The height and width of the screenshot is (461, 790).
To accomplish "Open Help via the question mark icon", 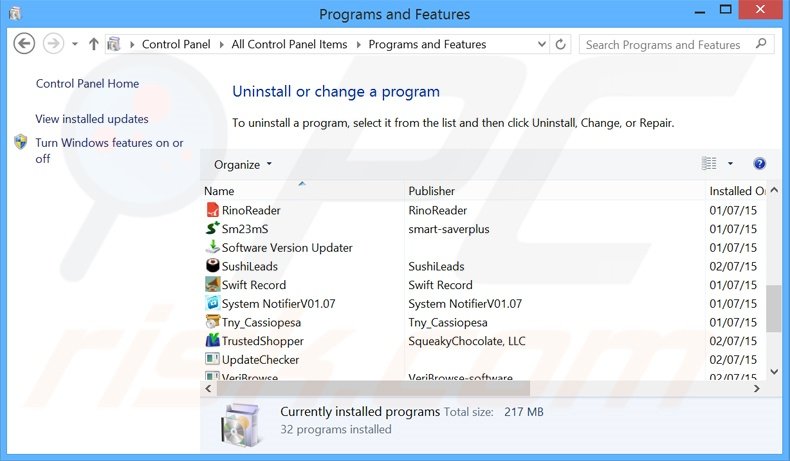I will click(759, 163).
